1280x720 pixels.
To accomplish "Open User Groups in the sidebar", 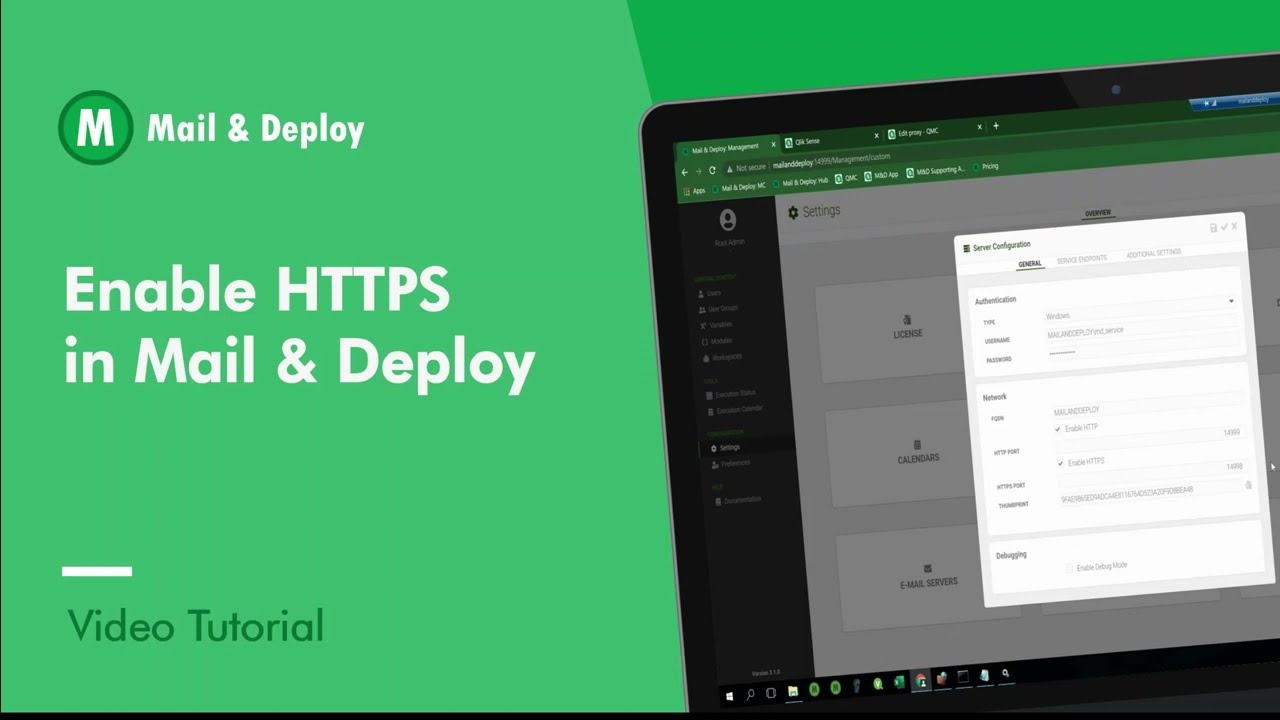I will (x=717, y=309).
